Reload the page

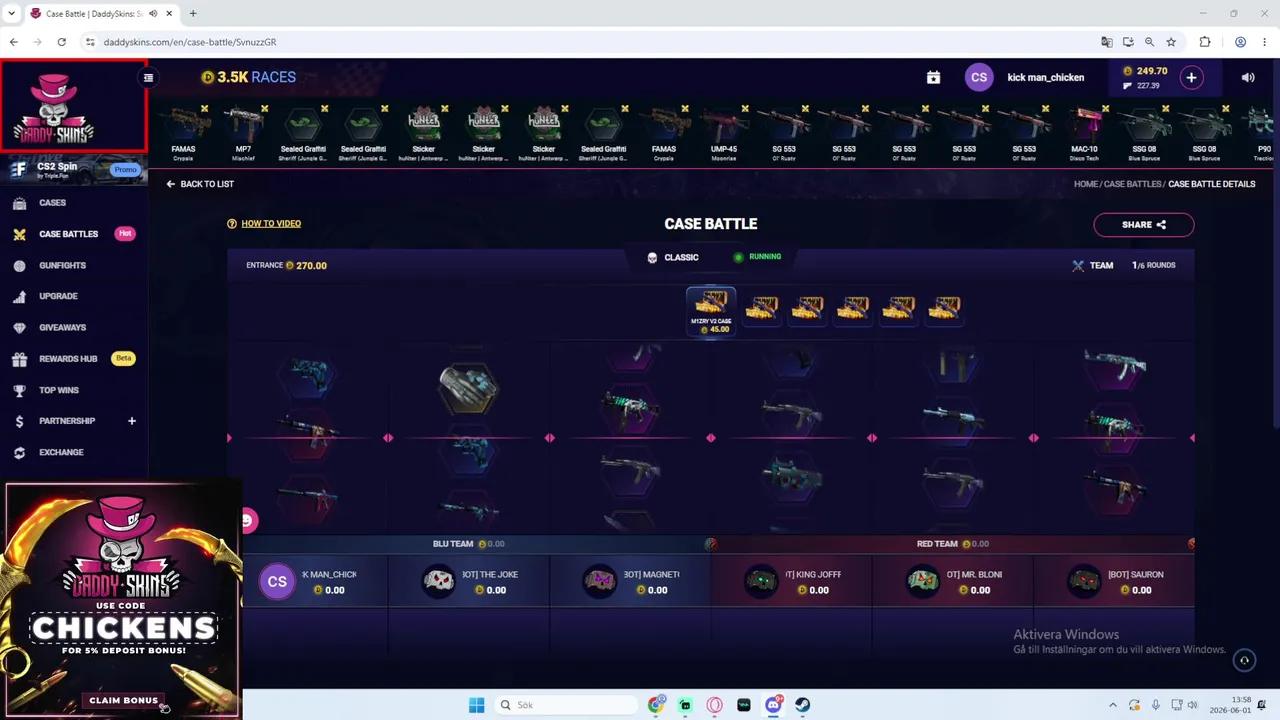point(62,42)
